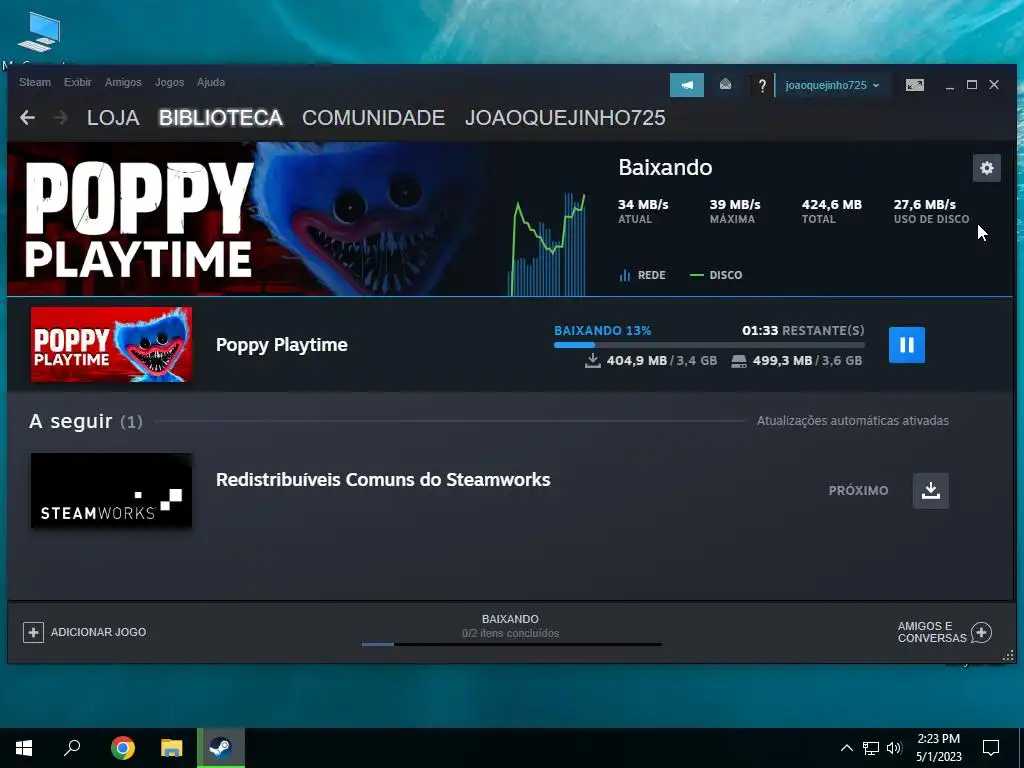Image resolution: width=1024 pixels, height=768 pixels.
Task: Click Steamworks logo thumbnail
Action: point(112,490)
